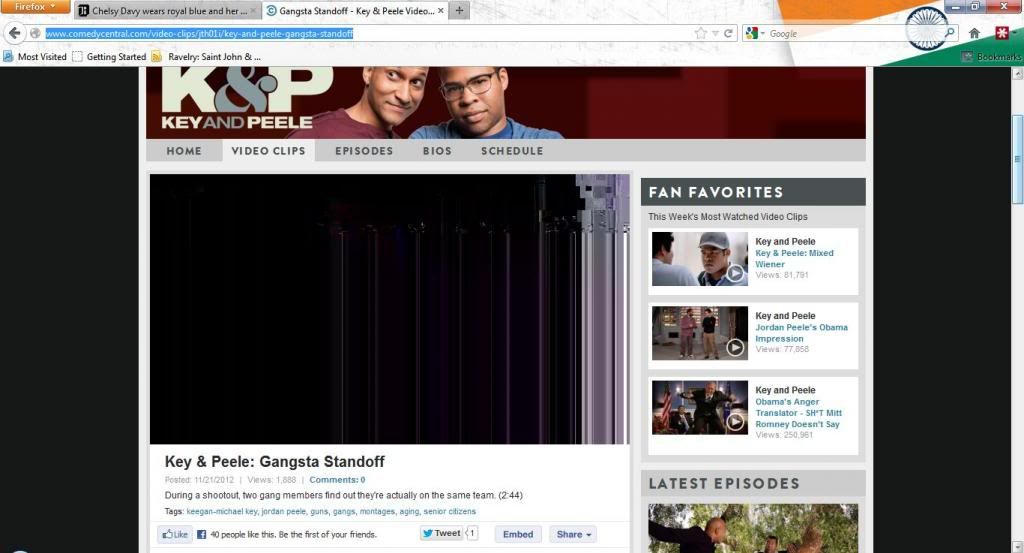Play the Anger Translator clip play icon

point(735,422)
